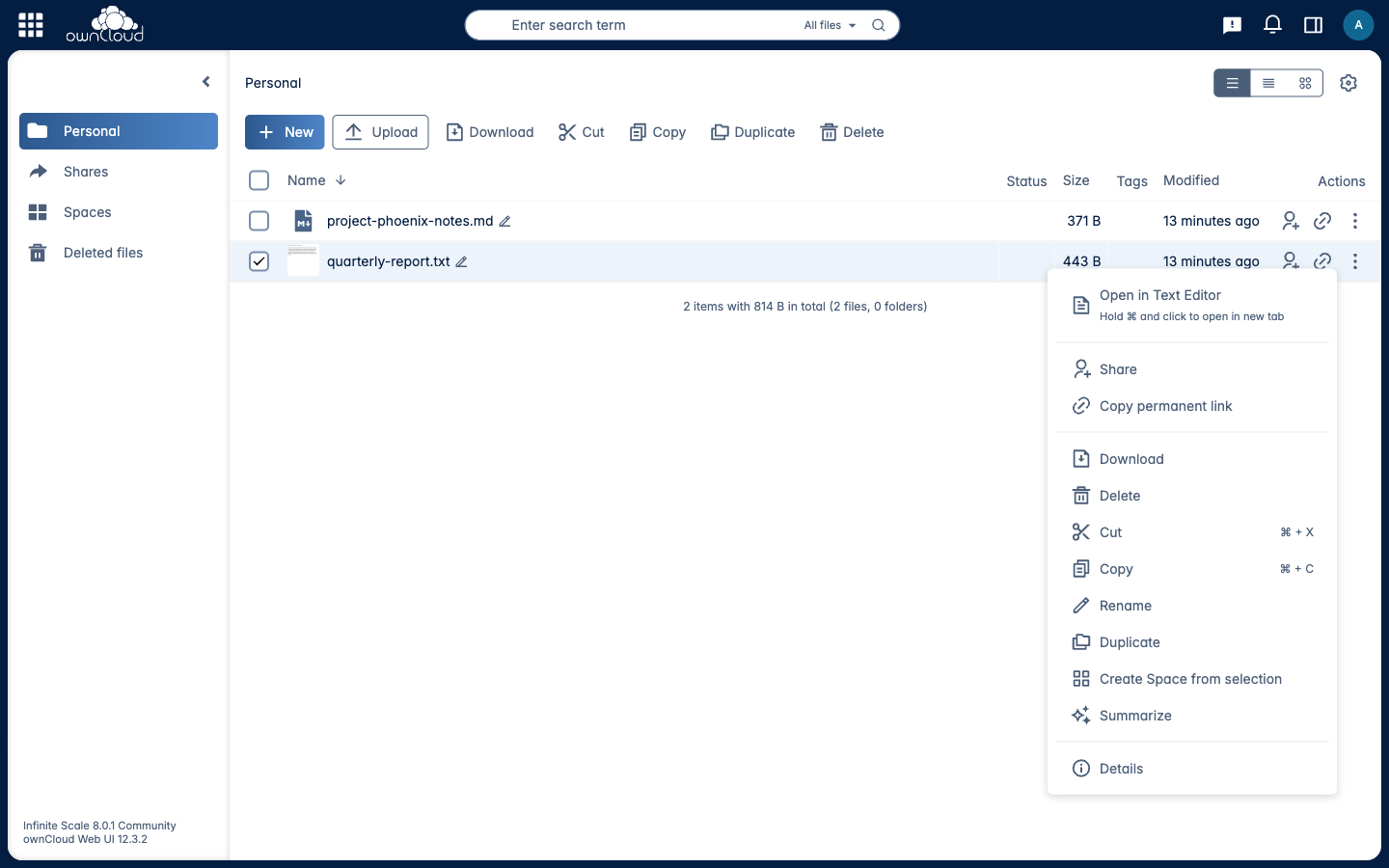Open the view options gear icon
The image size is (1389, 868).
tap(1348, 83)
